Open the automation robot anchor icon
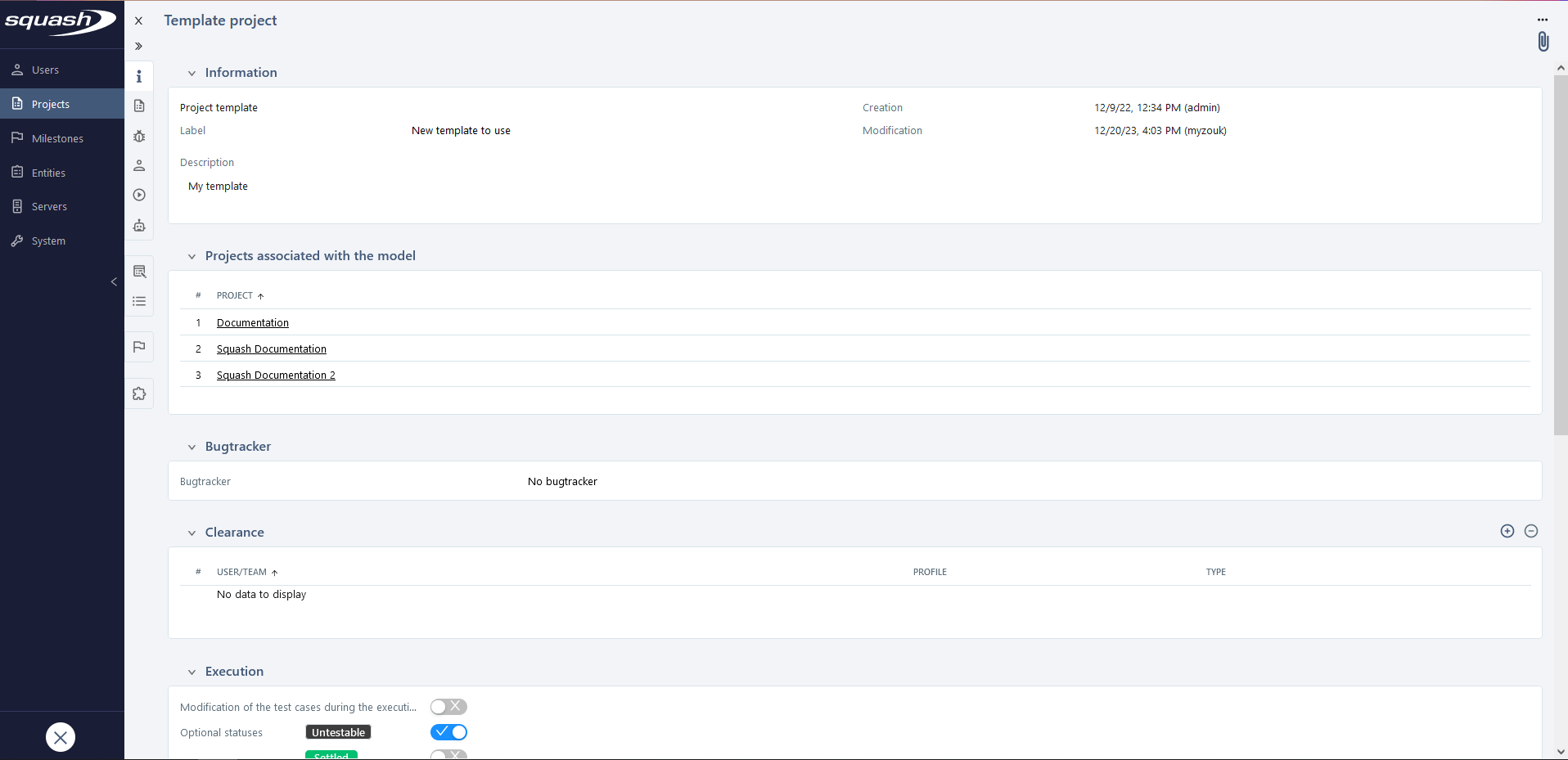1568x760 pixels. [139, 225]
